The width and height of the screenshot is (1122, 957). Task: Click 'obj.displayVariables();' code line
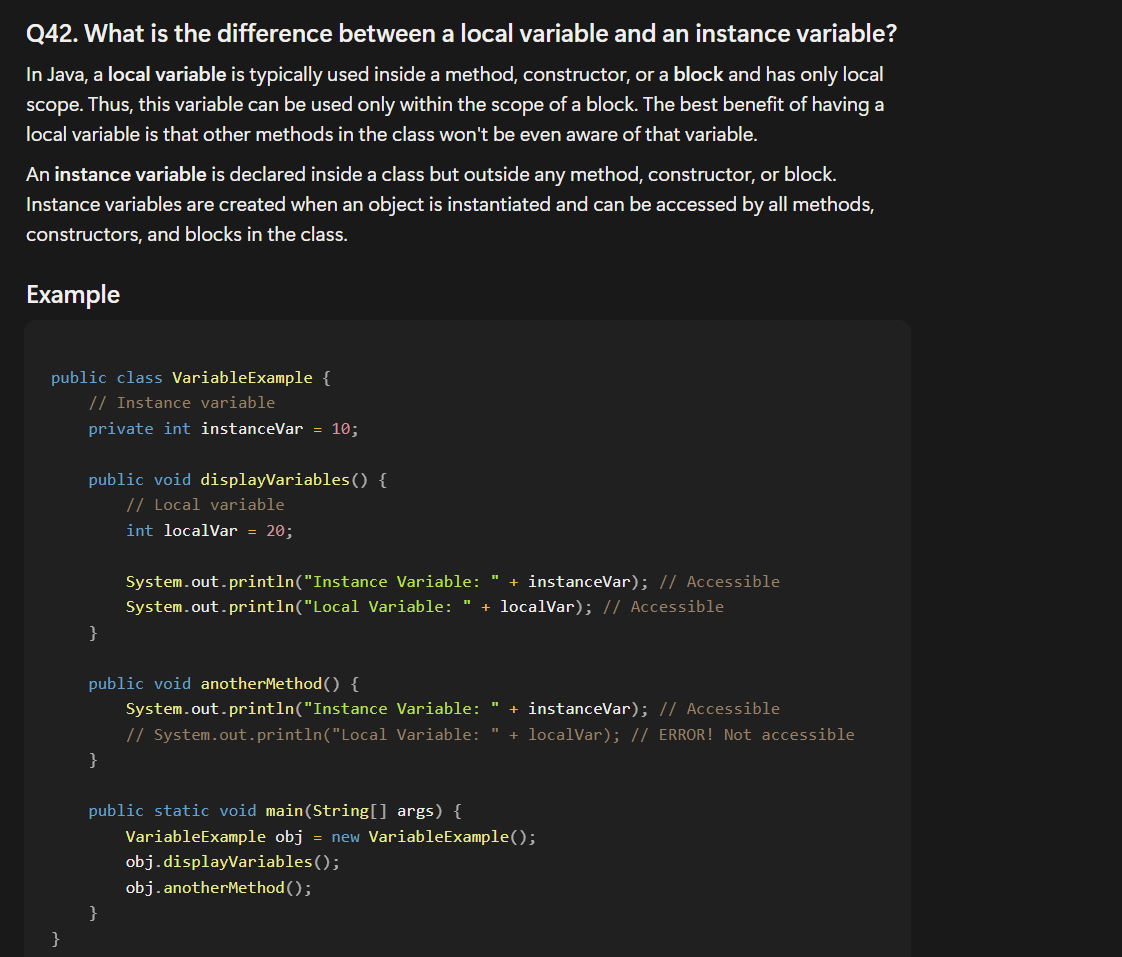(x=233, y=862)
